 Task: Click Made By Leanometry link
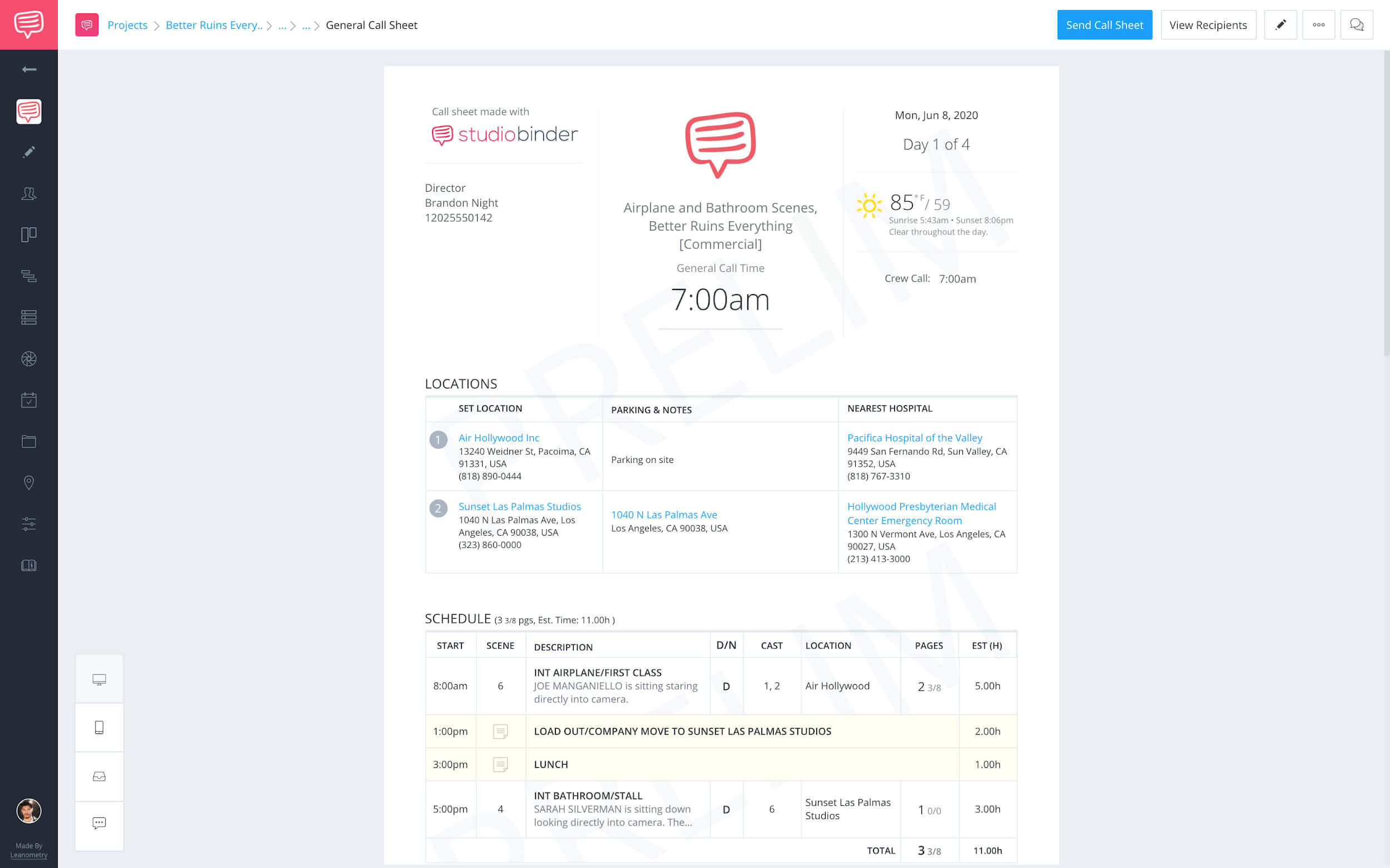[29, 850]
